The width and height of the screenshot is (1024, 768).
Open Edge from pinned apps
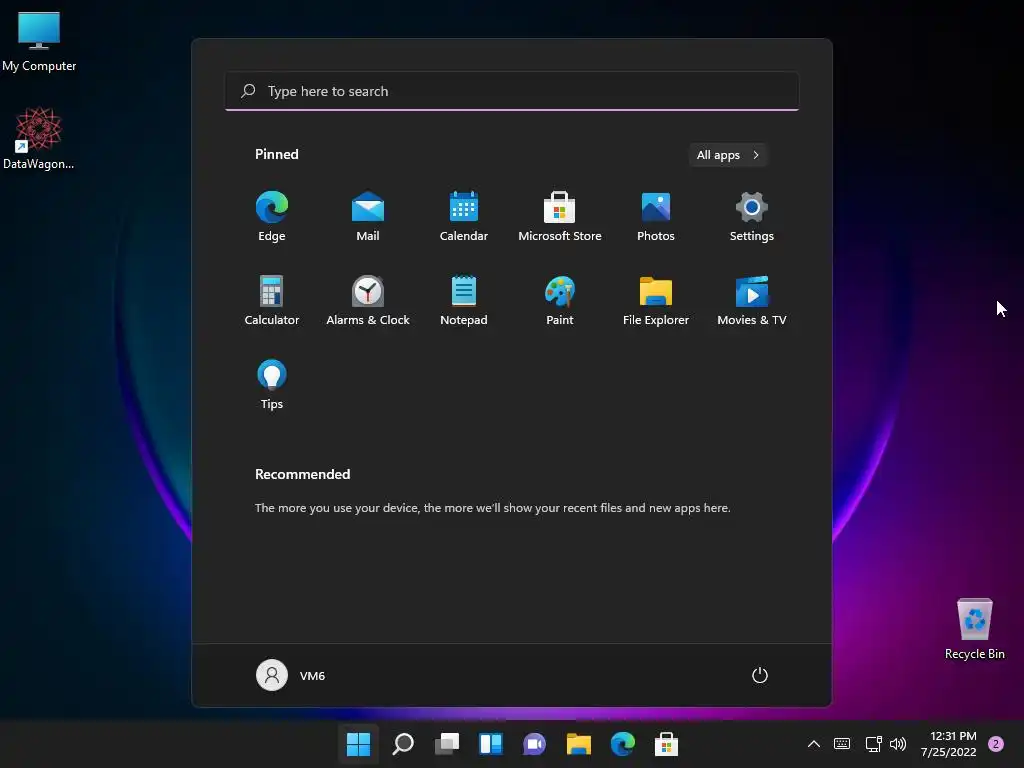click(272, 217)
